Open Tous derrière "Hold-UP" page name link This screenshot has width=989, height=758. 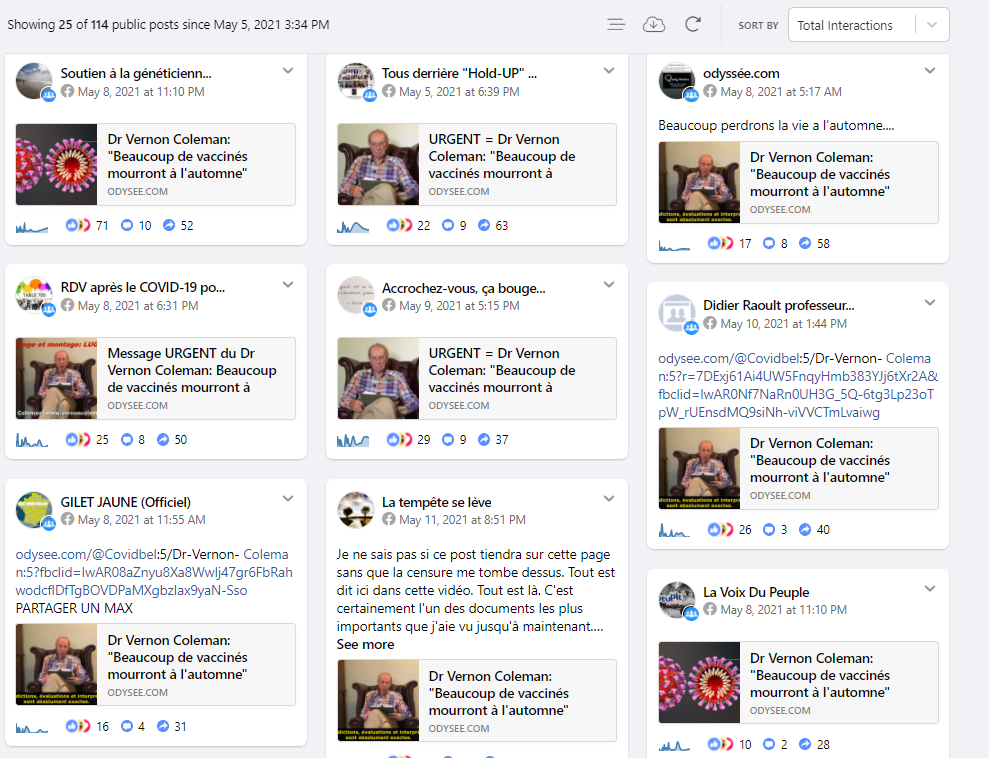[459, 73]
